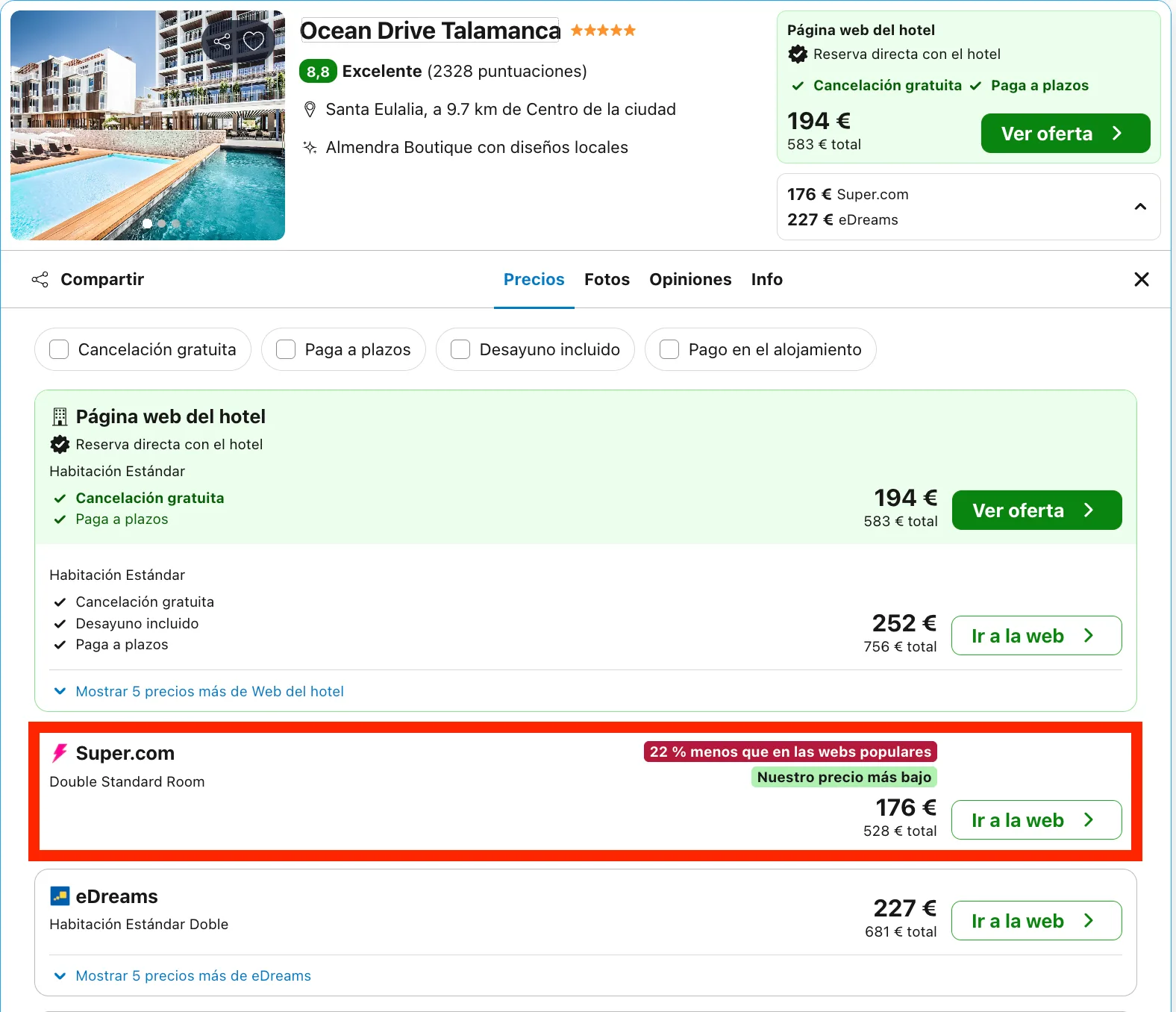
Task: Click Ver oferta for 194 € Habitación Estándar
Action: (x=1036, y=510)
